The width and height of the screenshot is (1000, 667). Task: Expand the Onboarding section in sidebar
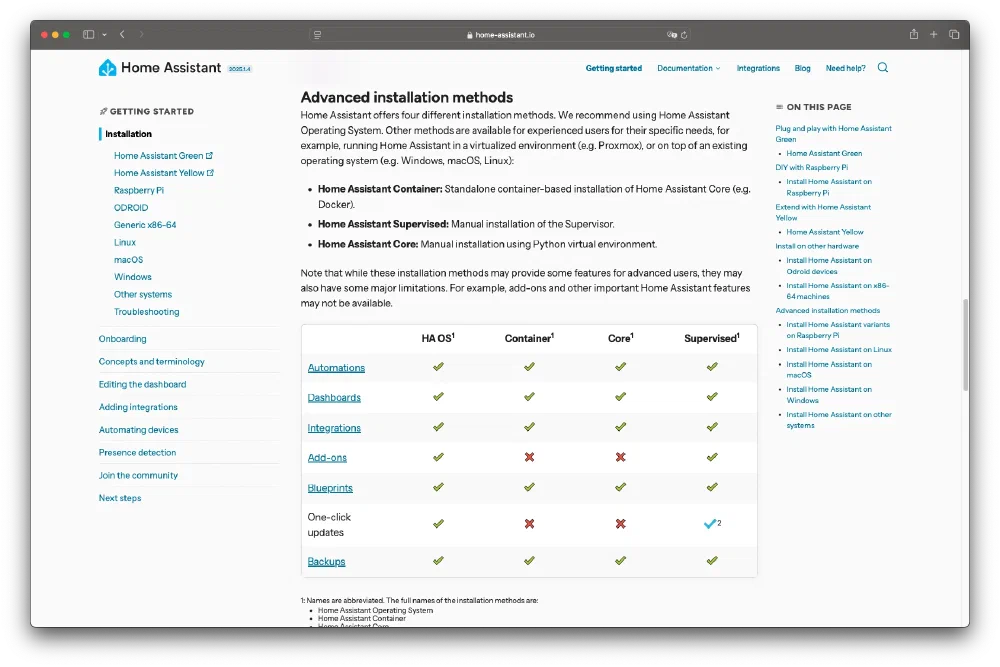coord(122,339)
